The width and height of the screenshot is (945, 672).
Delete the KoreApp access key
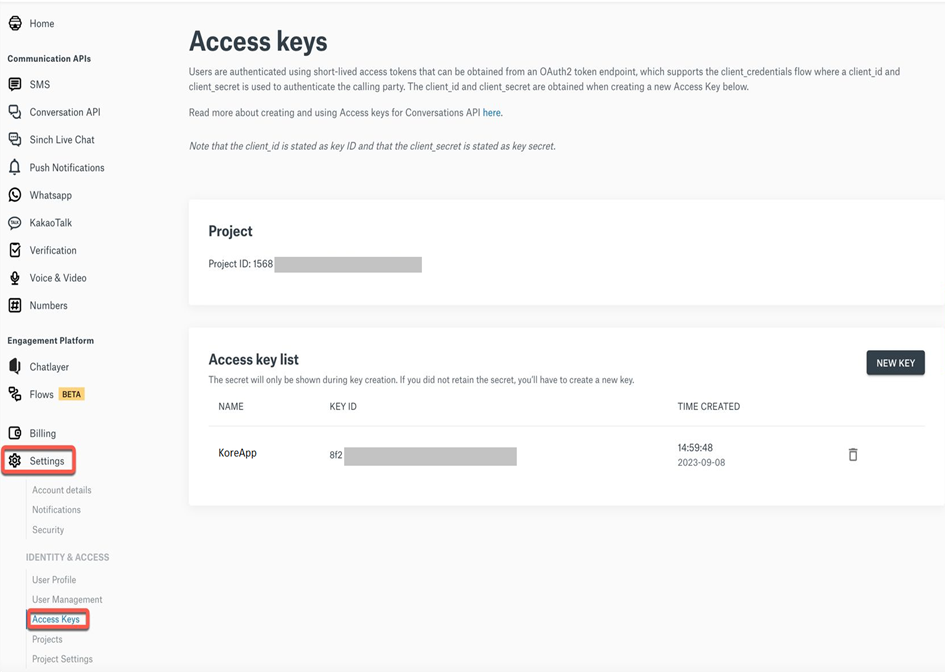853,454
